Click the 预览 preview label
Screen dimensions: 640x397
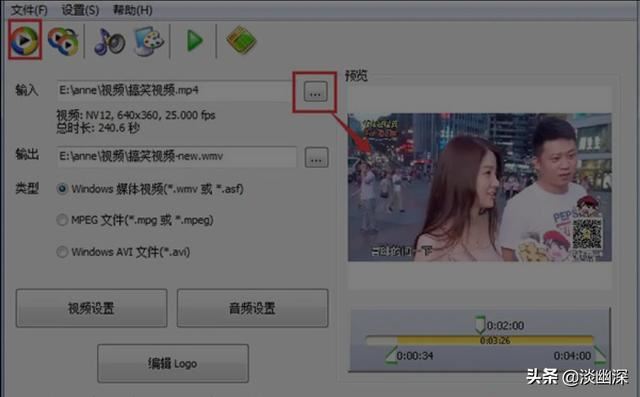[x=356, y=75]
